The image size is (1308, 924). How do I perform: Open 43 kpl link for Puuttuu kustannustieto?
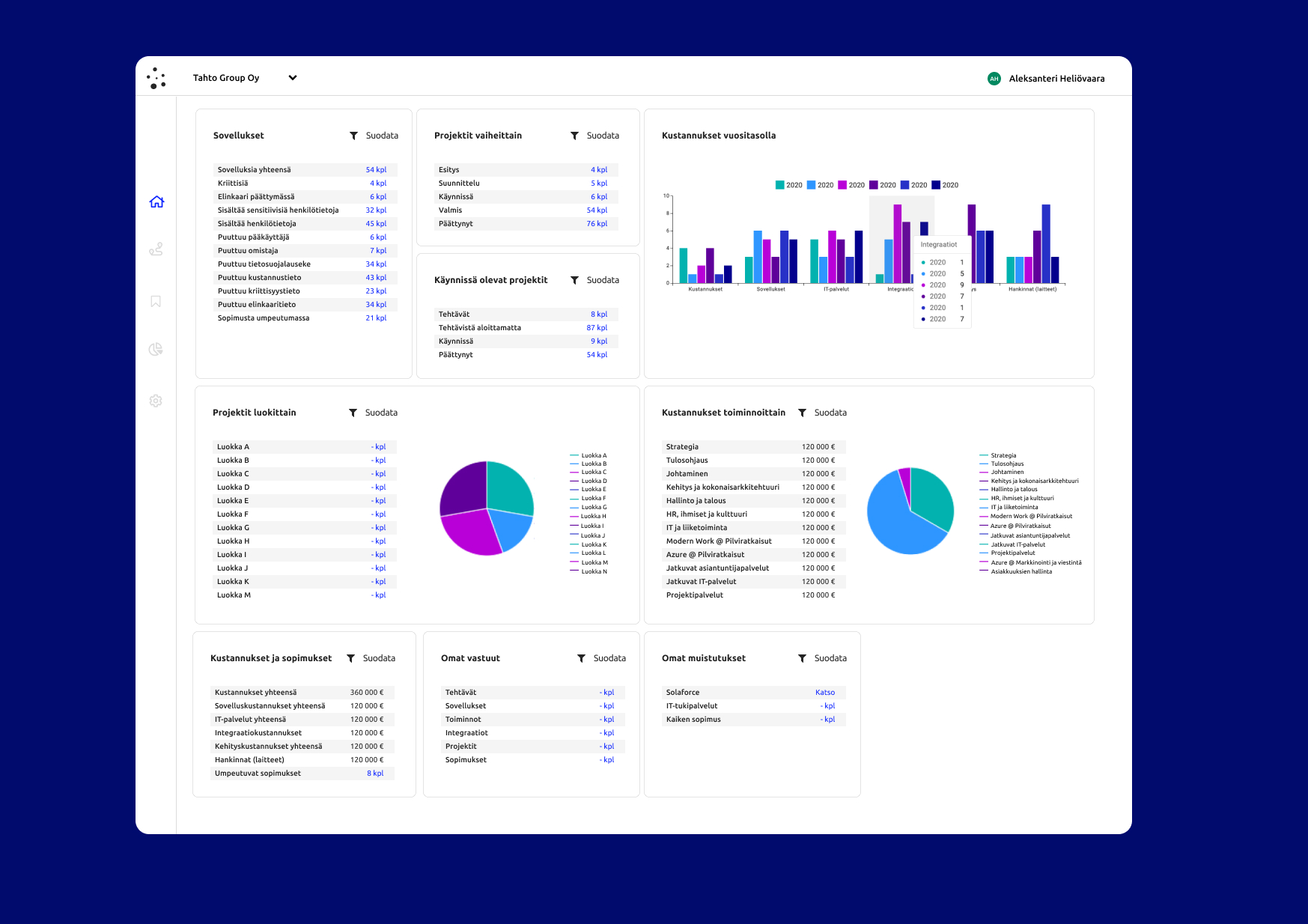(x=376, y=278)
